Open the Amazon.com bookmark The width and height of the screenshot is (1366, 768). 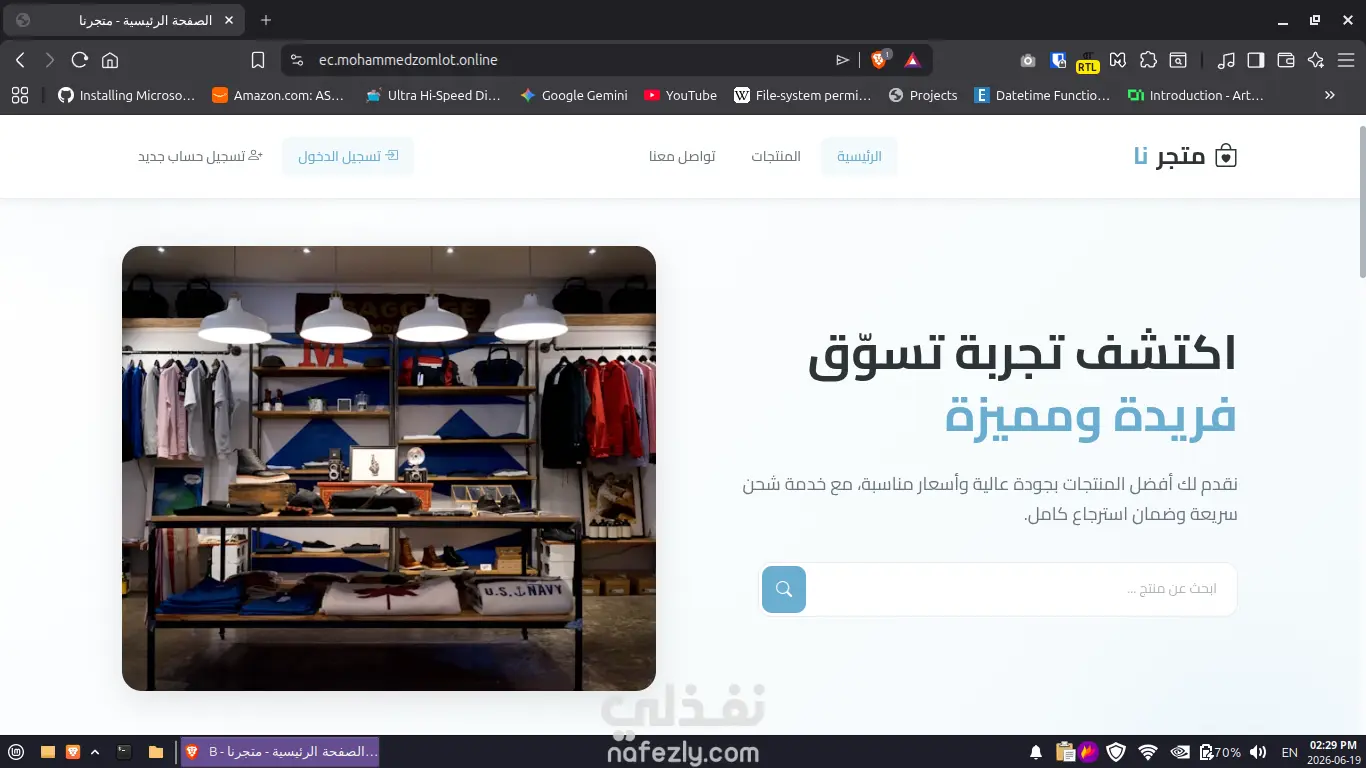(x=278, y=95)
